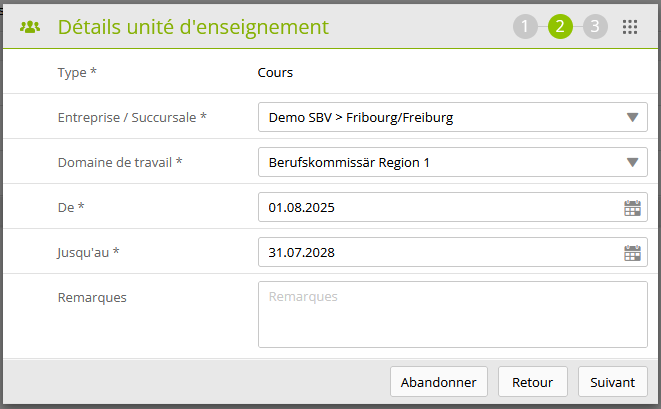
Task: Expand the Entreprise / Succursale dropdown arrow
Action: click(x=632, y=118)
